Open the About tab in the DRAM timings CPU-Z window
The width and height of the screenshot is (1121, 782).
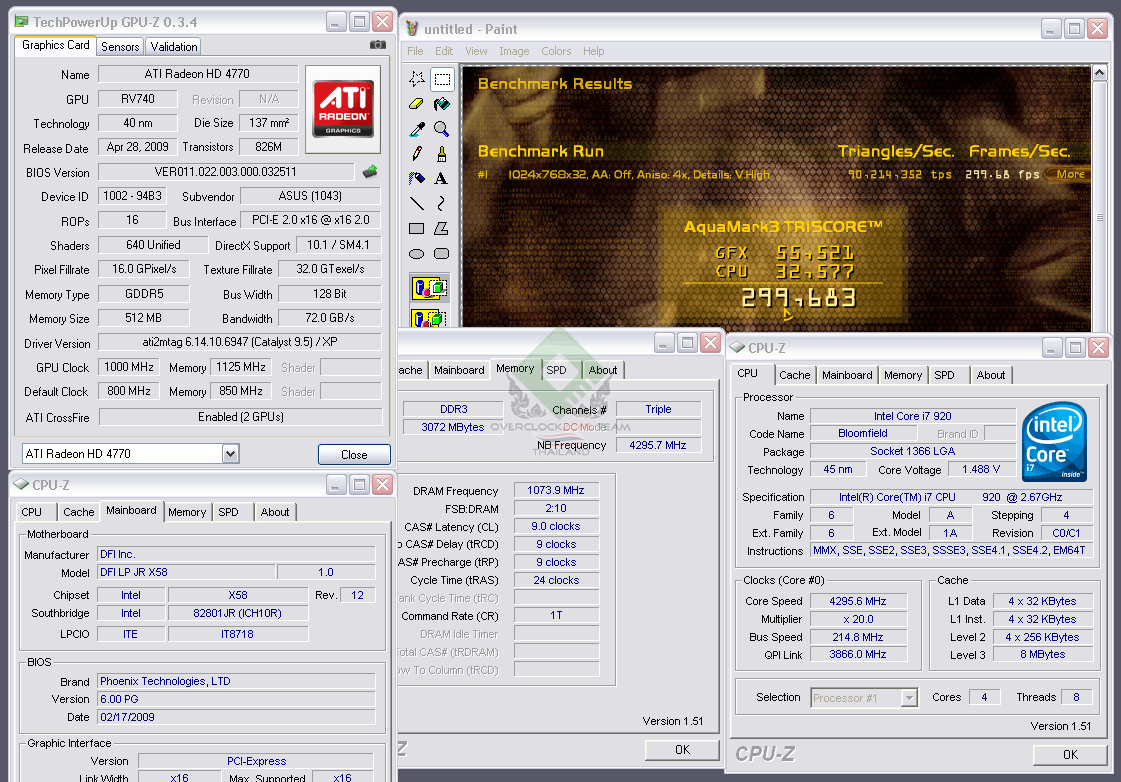pos(603,370)
